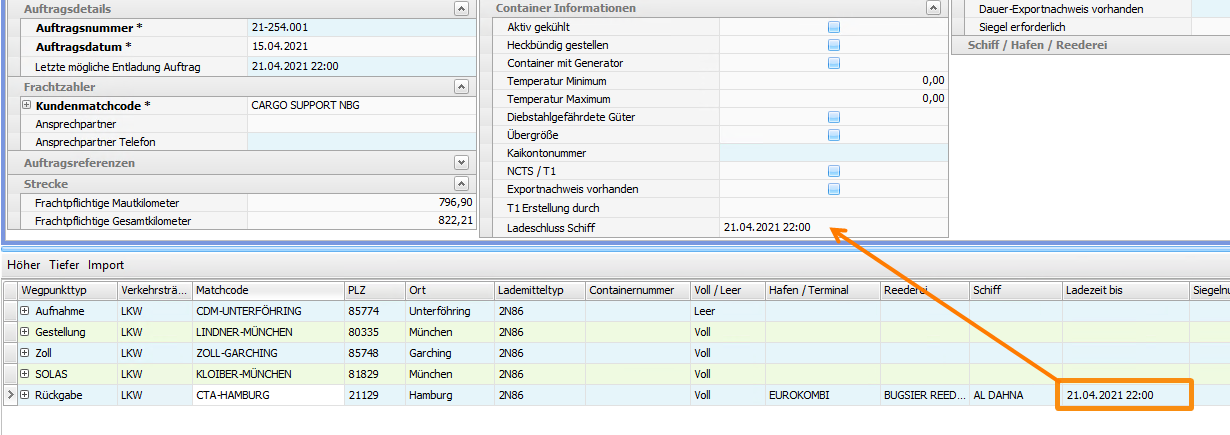Expand the Gestellung waypoint row

pos(25,332)
